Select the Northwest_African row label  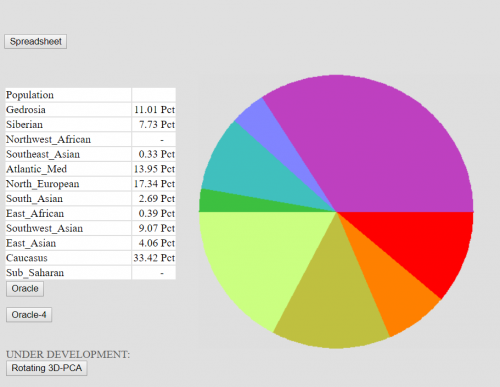(x=48, y=139)
